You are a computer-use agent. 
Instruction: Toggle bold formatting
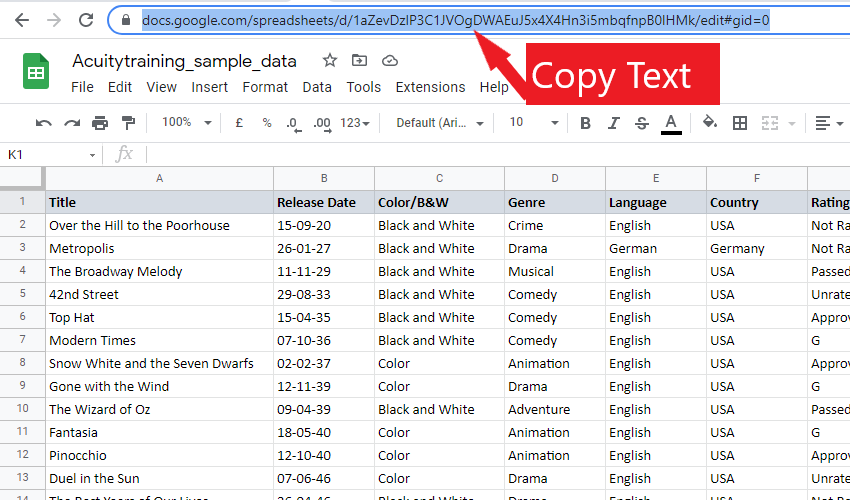point(585,123)
